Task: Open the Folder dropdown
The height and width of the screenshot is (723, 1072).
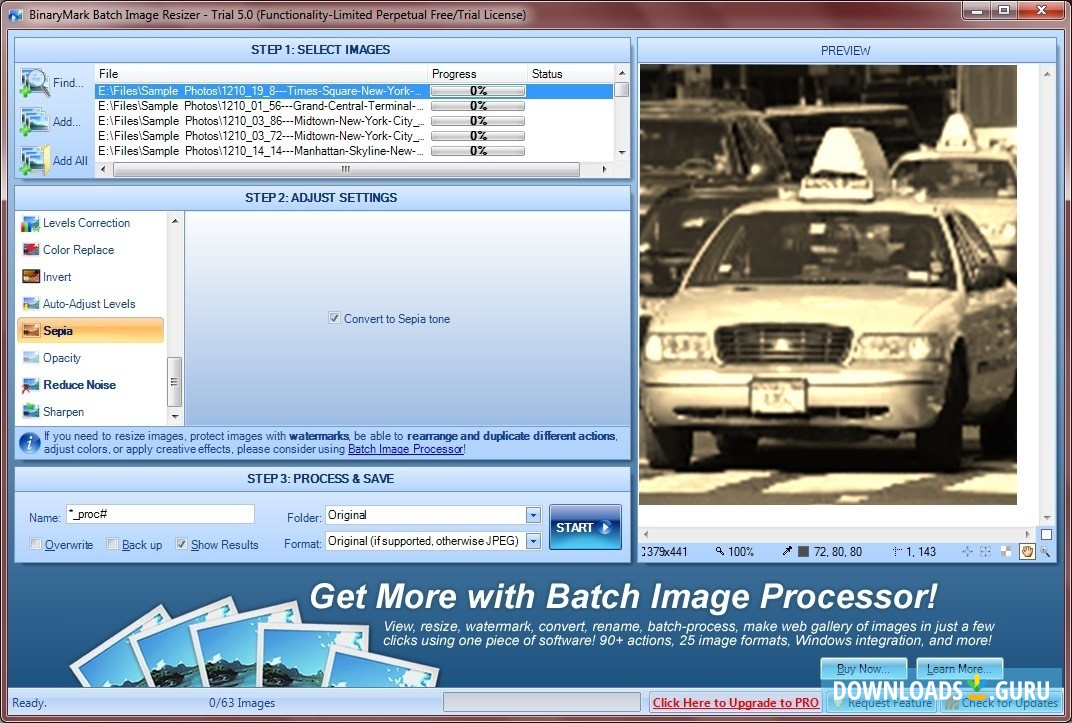Action: pyautogui.click(x=532, y=515)
